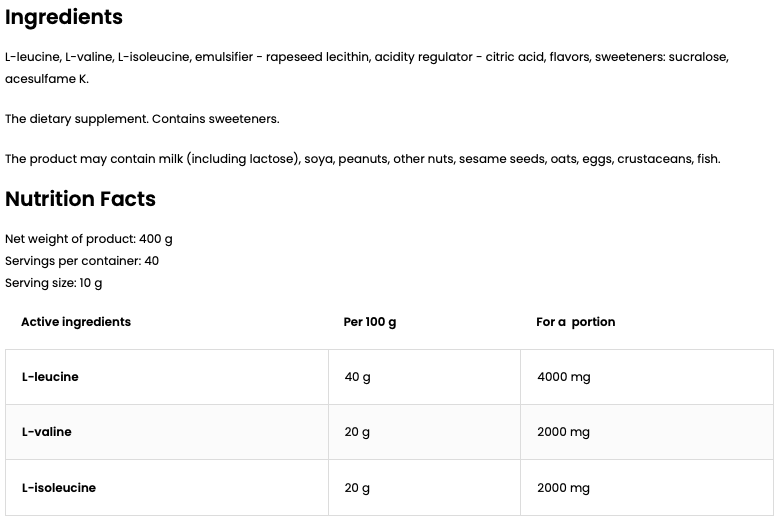The width and height of the screenshot is (779, 523).
Task: Click the '2000 mg' cell in L-isoleucine row
Action: [564, 488]
